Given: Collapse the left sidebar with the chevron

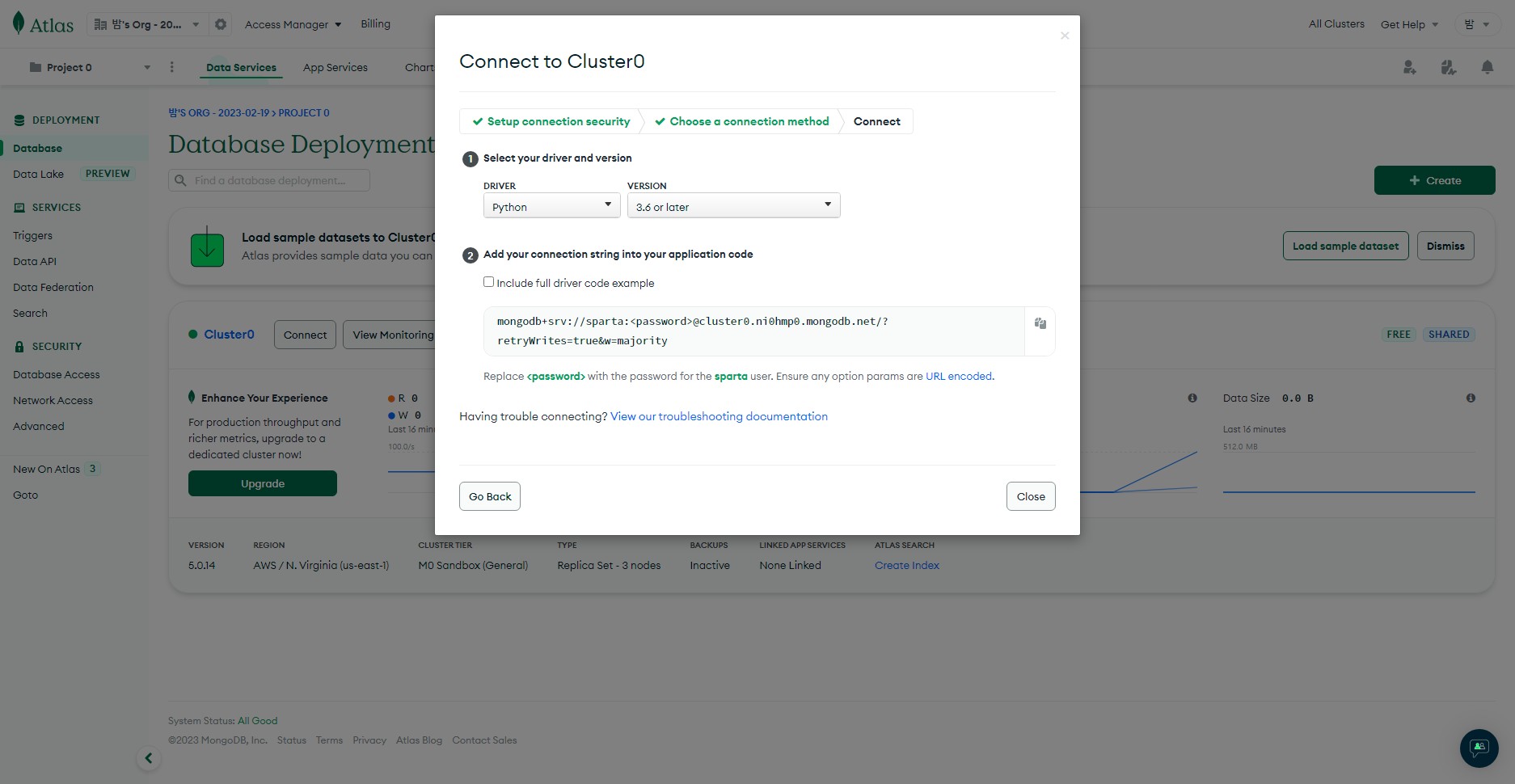Looking at the screenshot, I should [x=148, y=758].
